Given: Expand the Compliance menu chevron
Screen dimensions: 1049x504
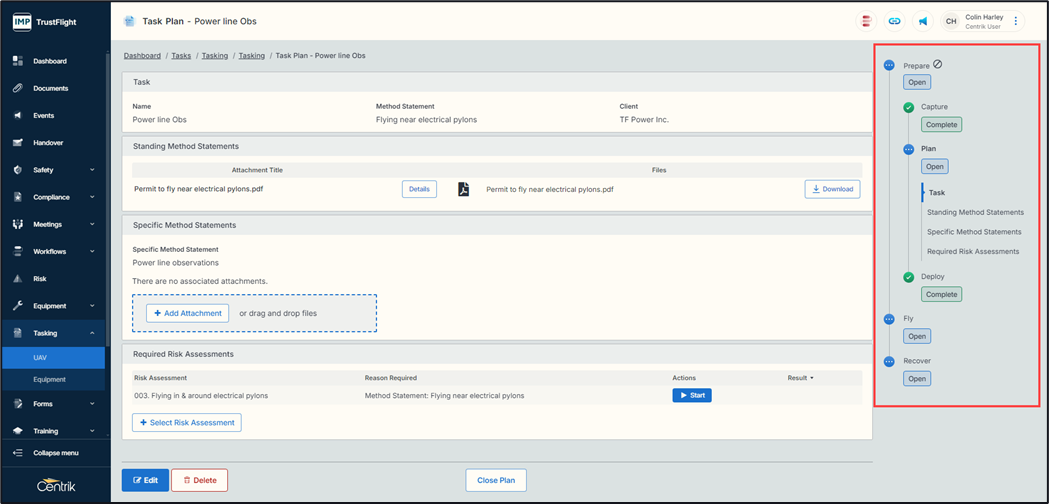Looking at the screenshot, I should click(92, 197).
